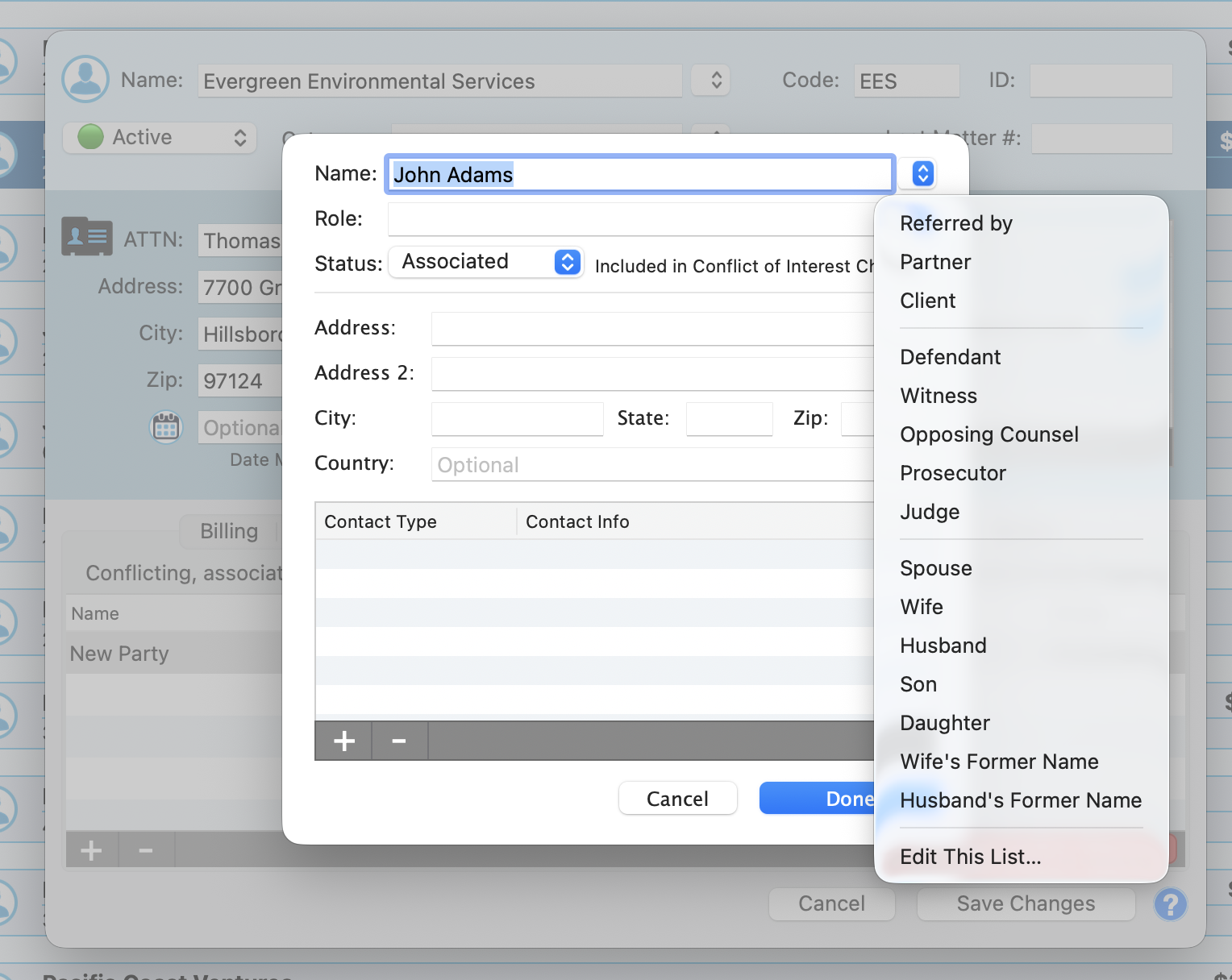Screen dimensions: 1232x980
Task: Click the contact avatar icon beside the Name field
Action: [85, 79]
